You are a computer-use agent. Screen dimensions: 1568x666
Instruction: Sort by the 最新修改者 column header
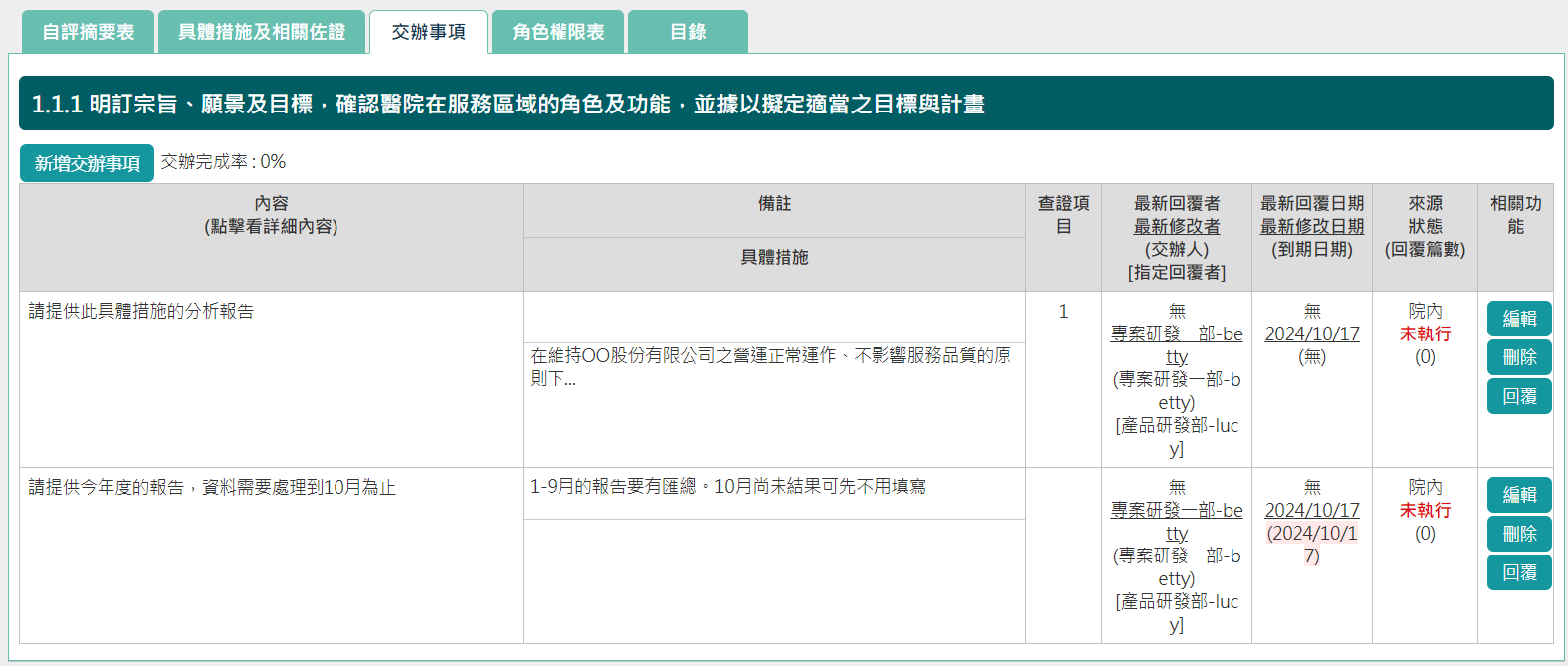(1176, 227)
